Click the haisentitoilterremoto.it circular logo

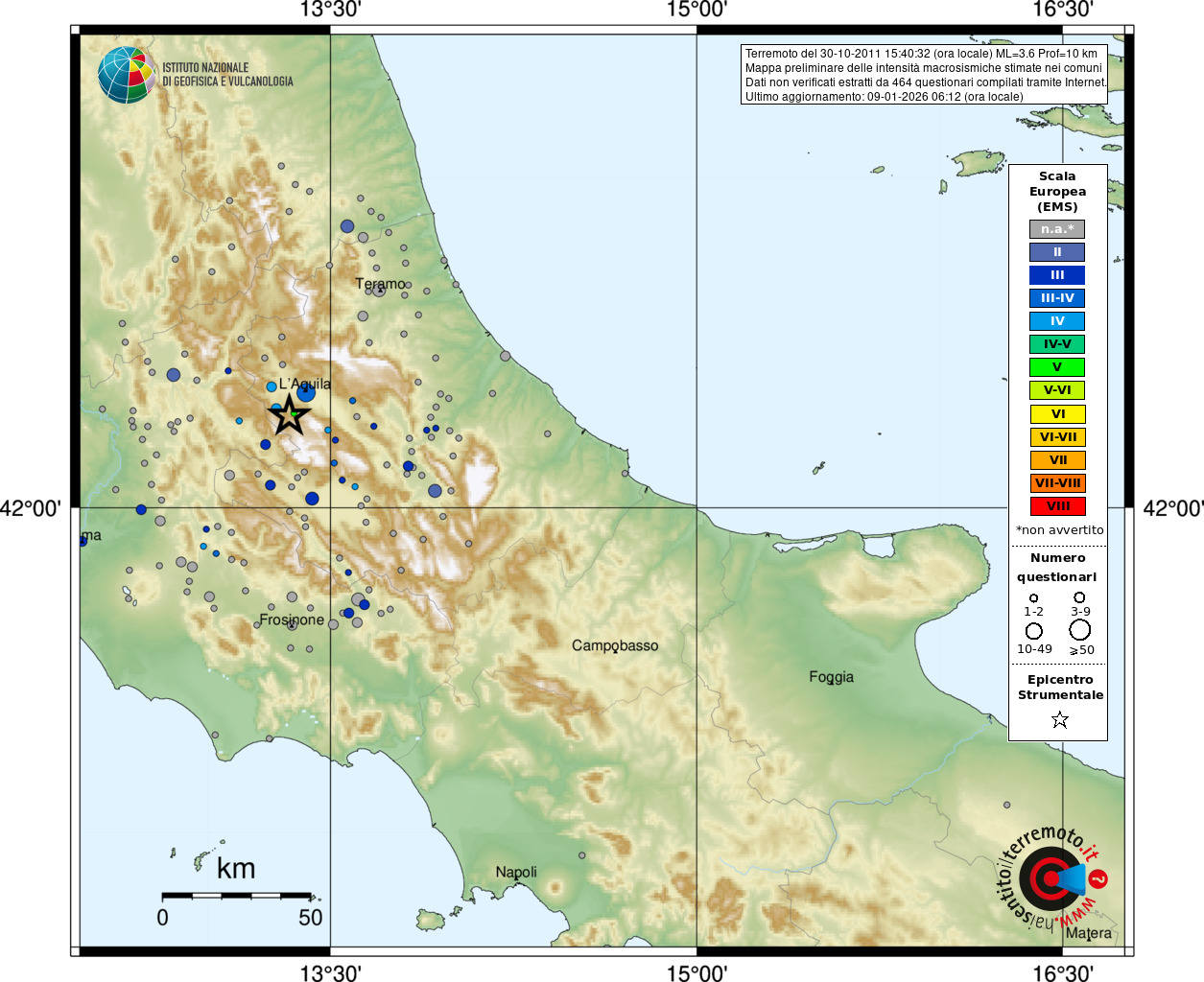click(x=1052, y=877)
